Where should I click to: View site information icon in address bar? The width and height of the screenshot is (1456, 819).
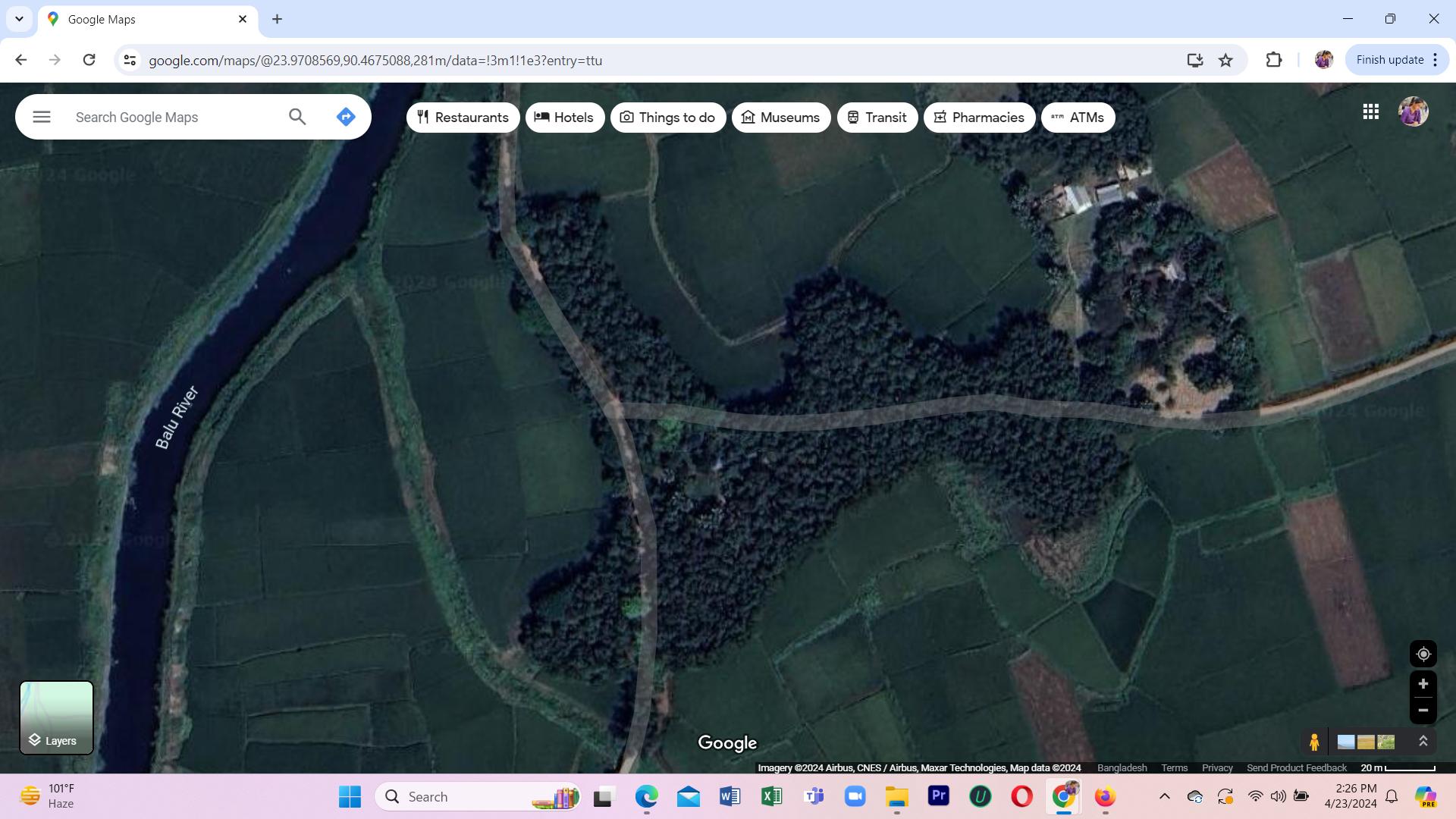130,60
